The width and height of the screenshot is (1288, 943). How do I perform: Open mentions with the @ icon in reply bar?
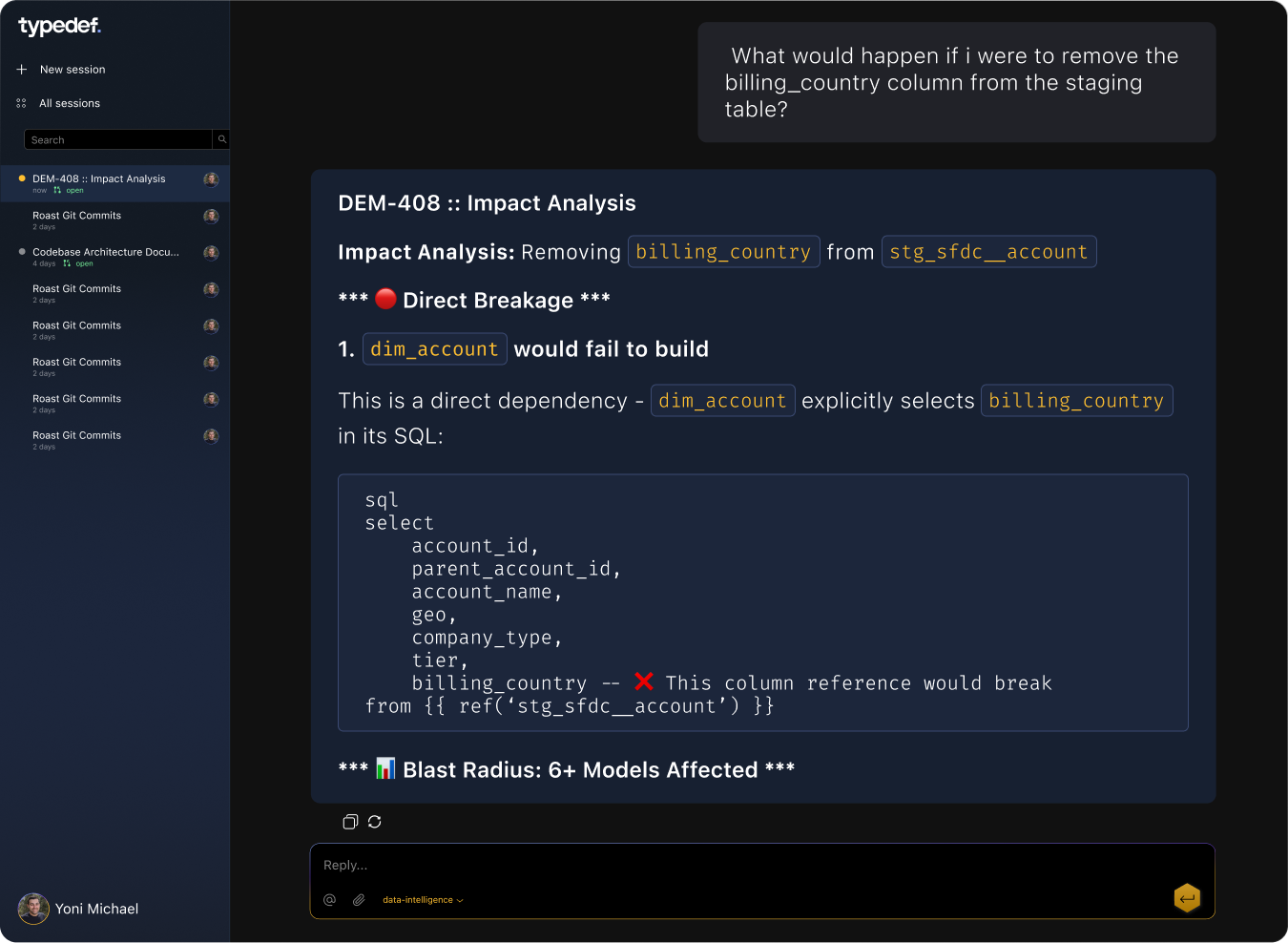[329, 899]
